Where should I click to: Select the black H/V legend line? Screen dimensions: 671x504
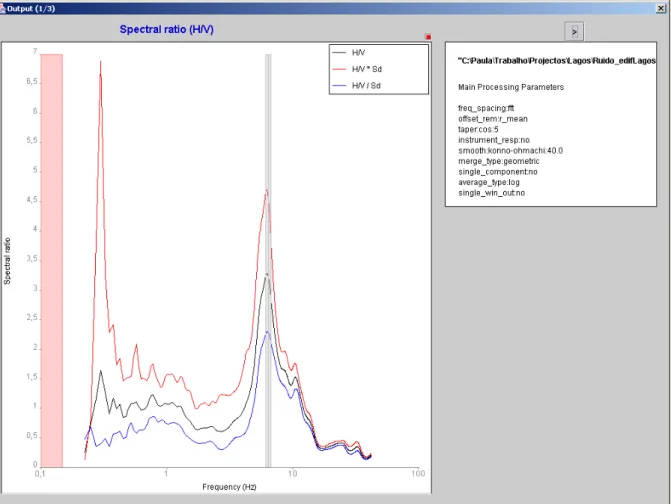click(x=339, y=53)
